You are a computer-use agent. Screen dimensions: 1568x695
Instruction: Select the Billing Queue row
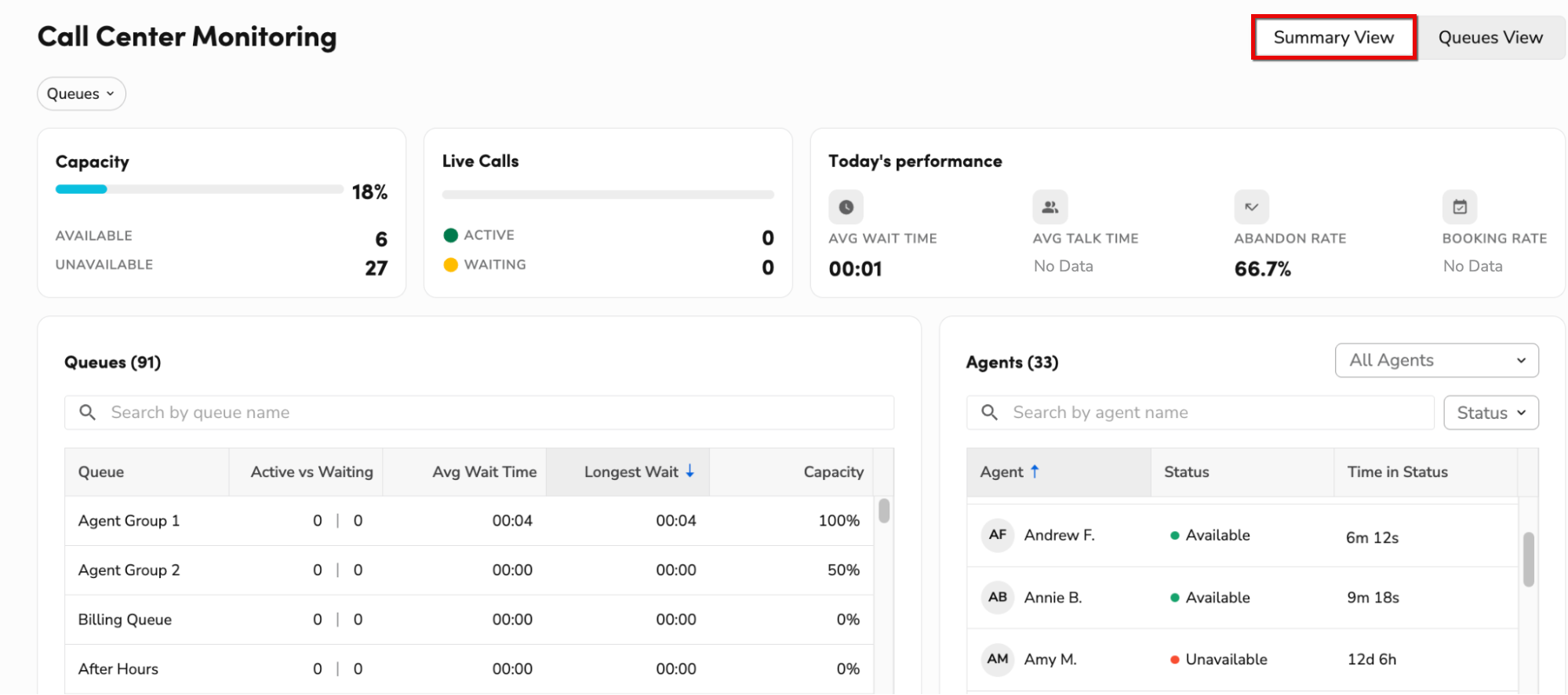(x=469, y=620)
